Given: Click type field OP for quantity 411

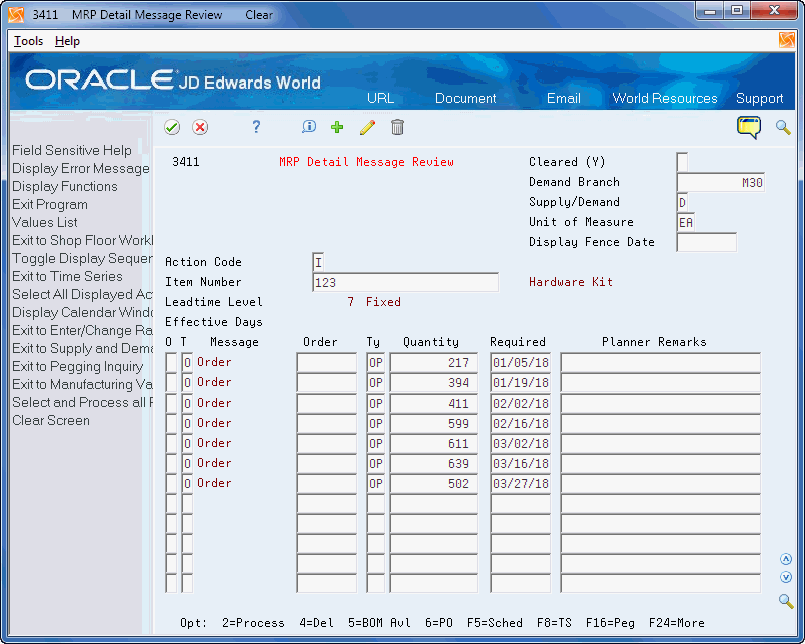Looking at the screenshot, I should click(376, 403).
